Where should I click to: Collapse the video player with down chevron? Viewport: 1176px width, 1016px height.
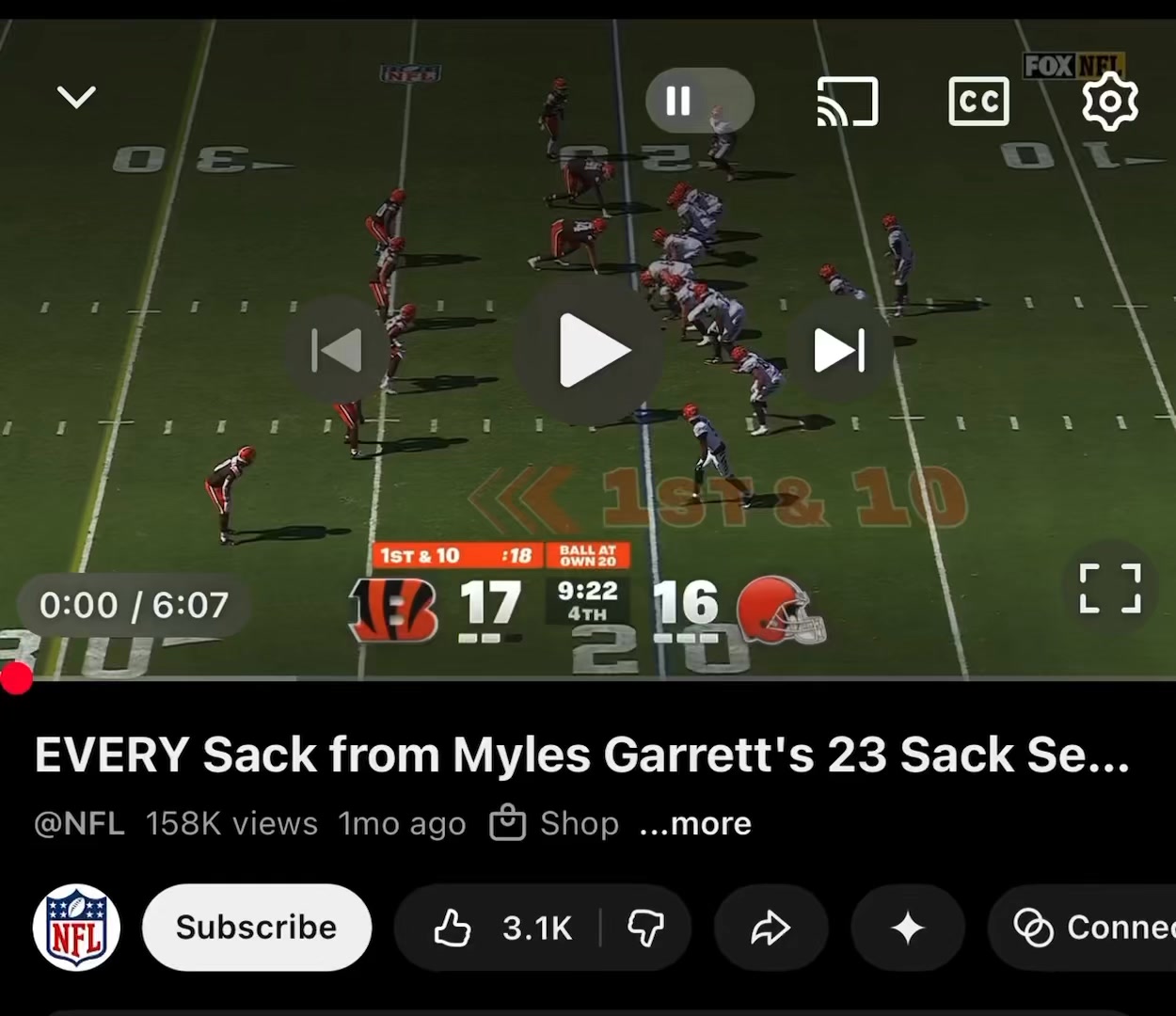76,97
